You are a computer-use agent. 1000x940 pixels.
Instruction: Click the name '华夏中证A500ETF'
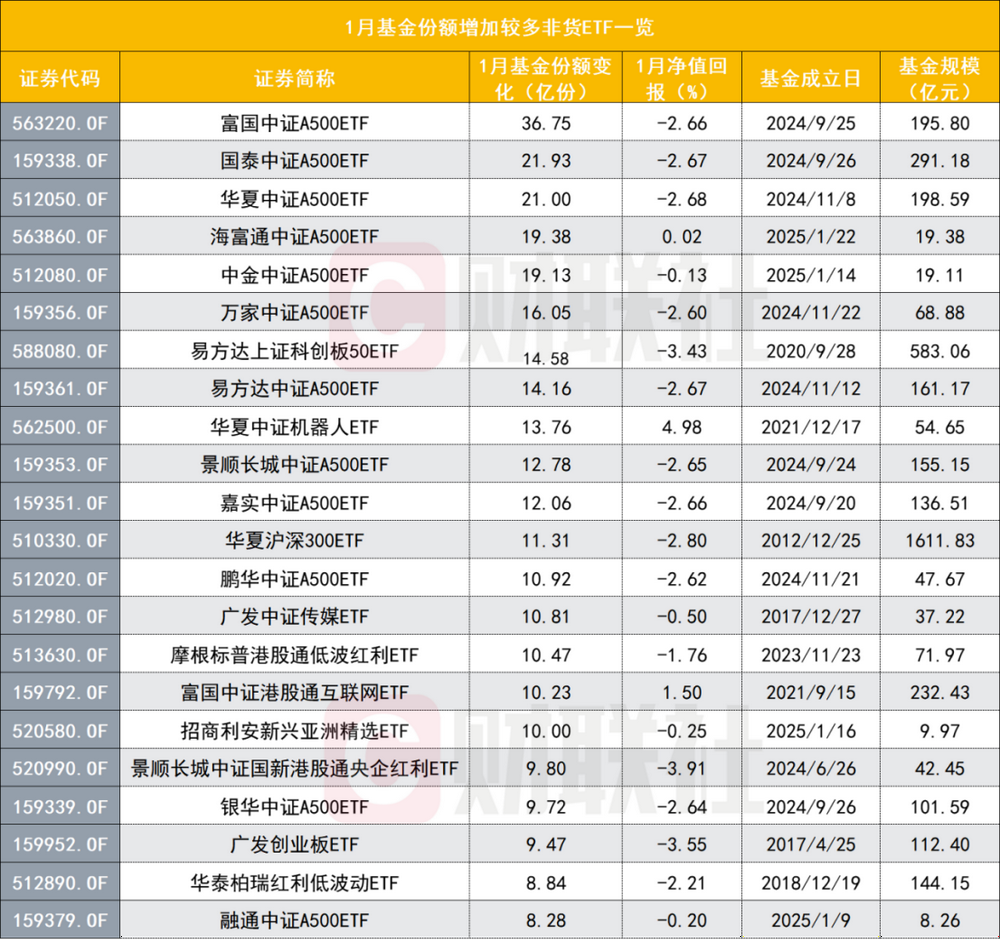click(295, 199)
